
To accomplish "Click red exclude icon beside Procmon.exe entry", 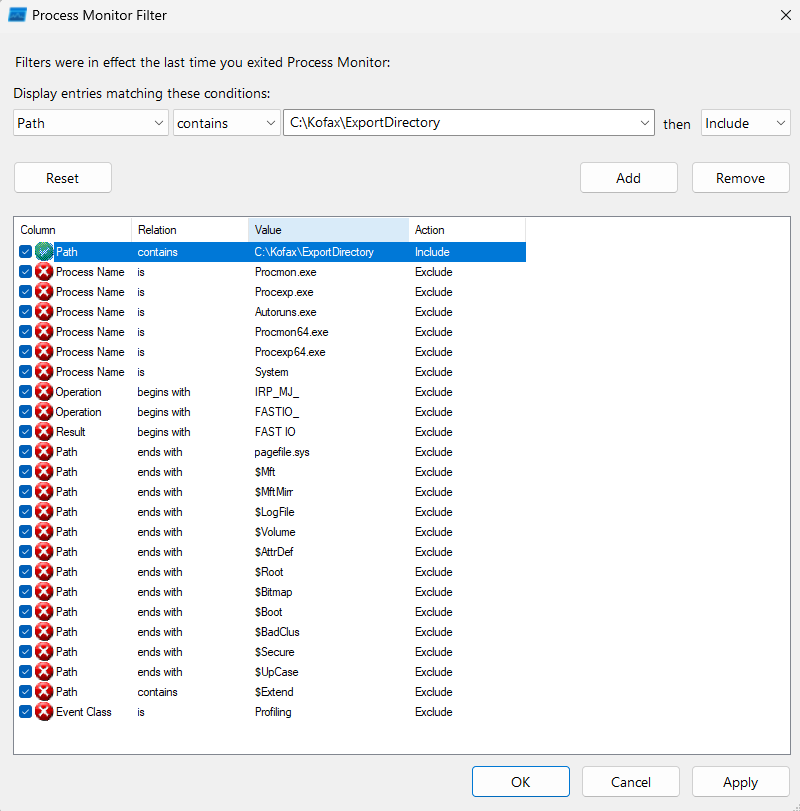I will (44, 272).
